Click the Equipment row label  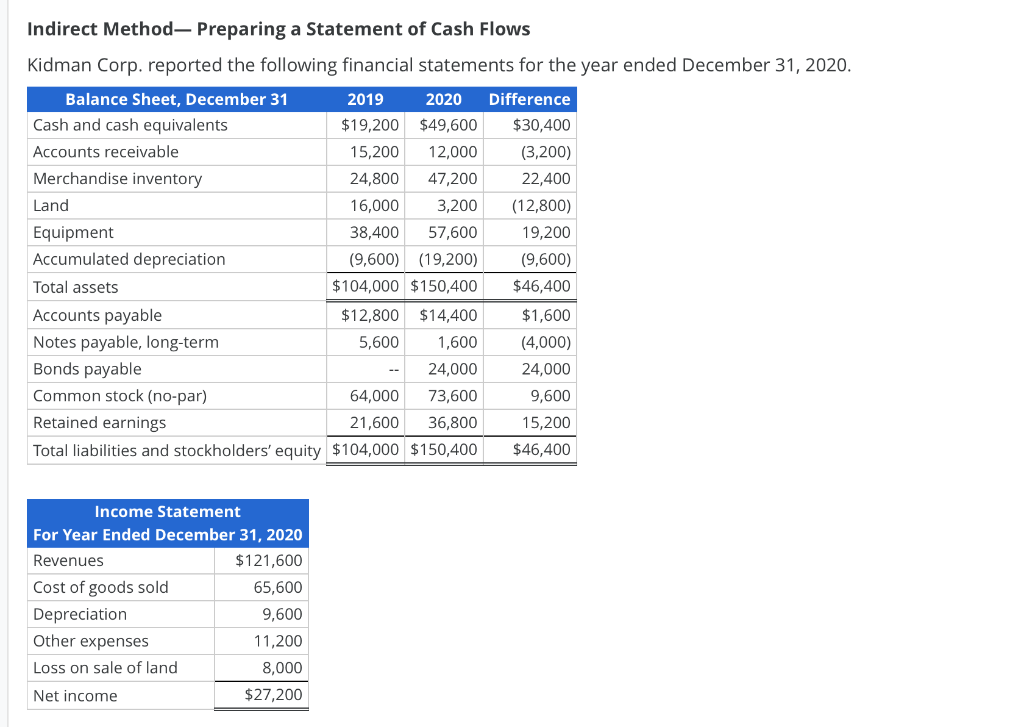point(69,232)
